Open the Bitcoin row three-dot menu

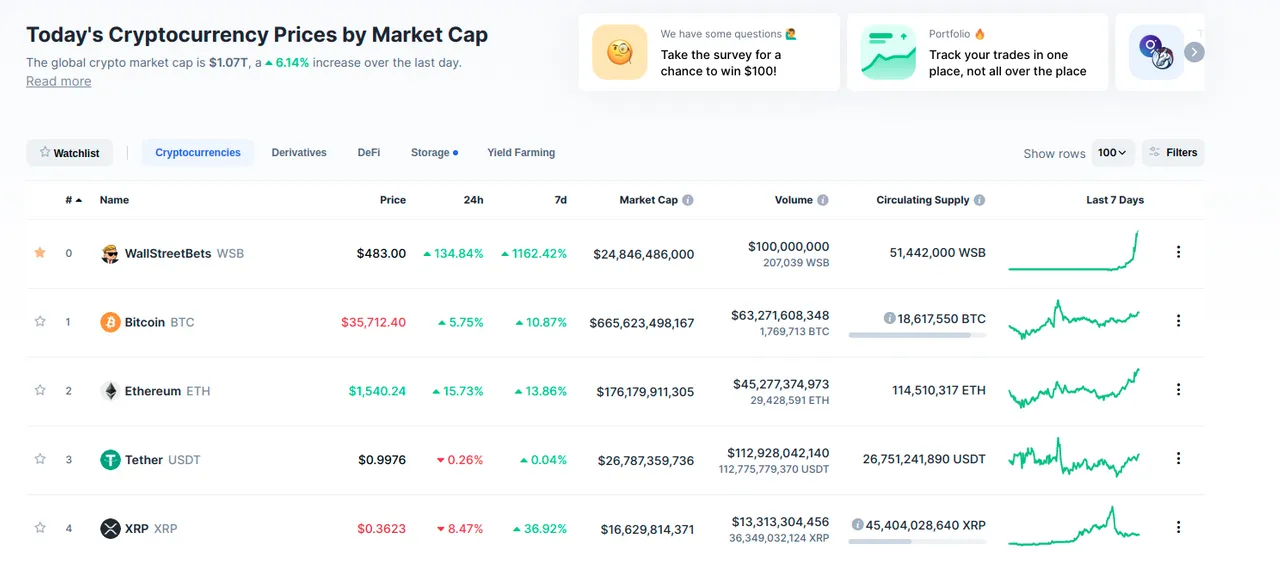click(1178, 321)
